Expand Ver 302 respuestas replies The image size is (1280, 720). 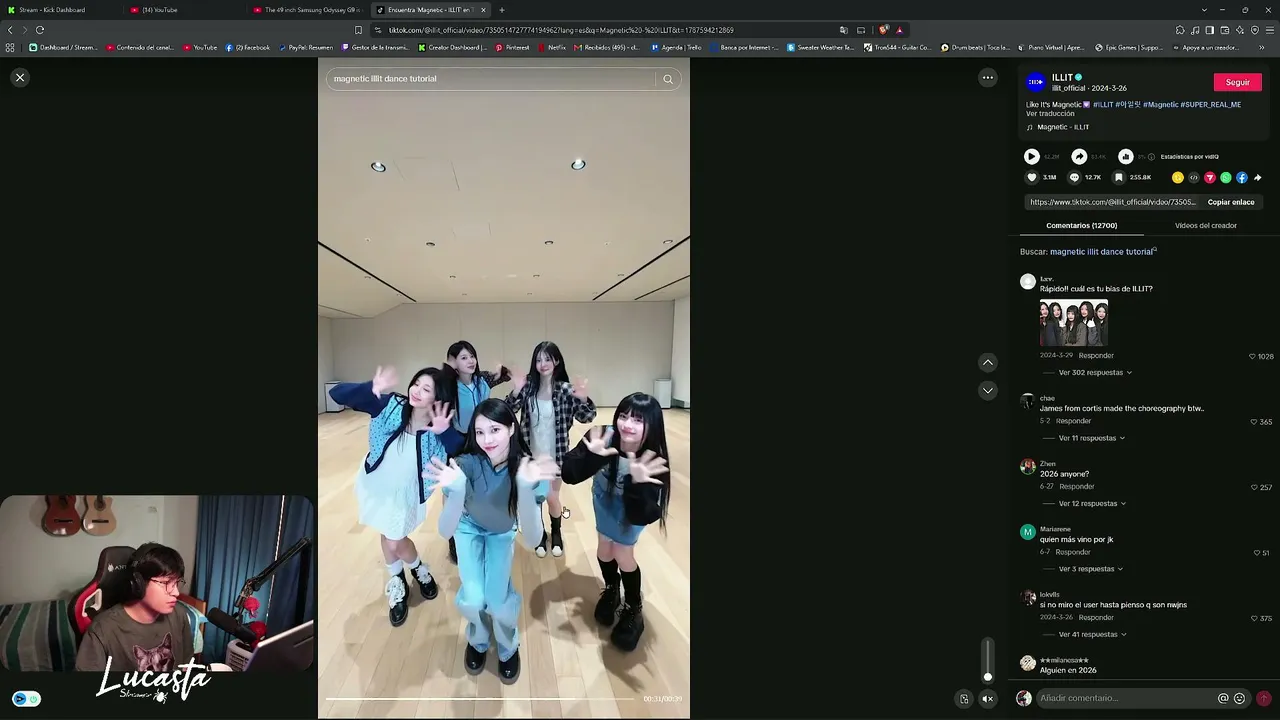tap(1095, 372)
